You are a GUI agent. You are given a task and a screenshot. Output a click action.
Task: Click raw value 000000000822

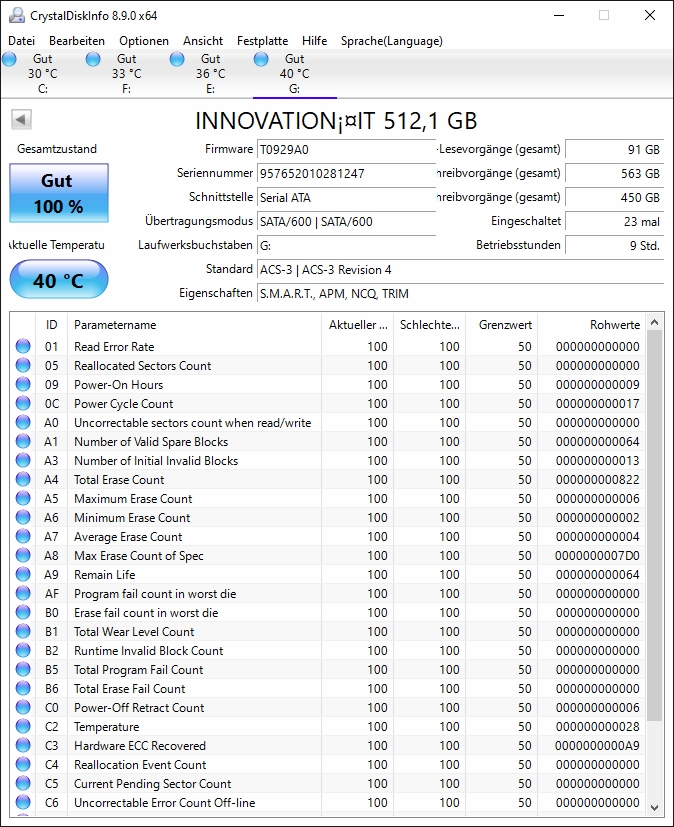coord(598,479)
